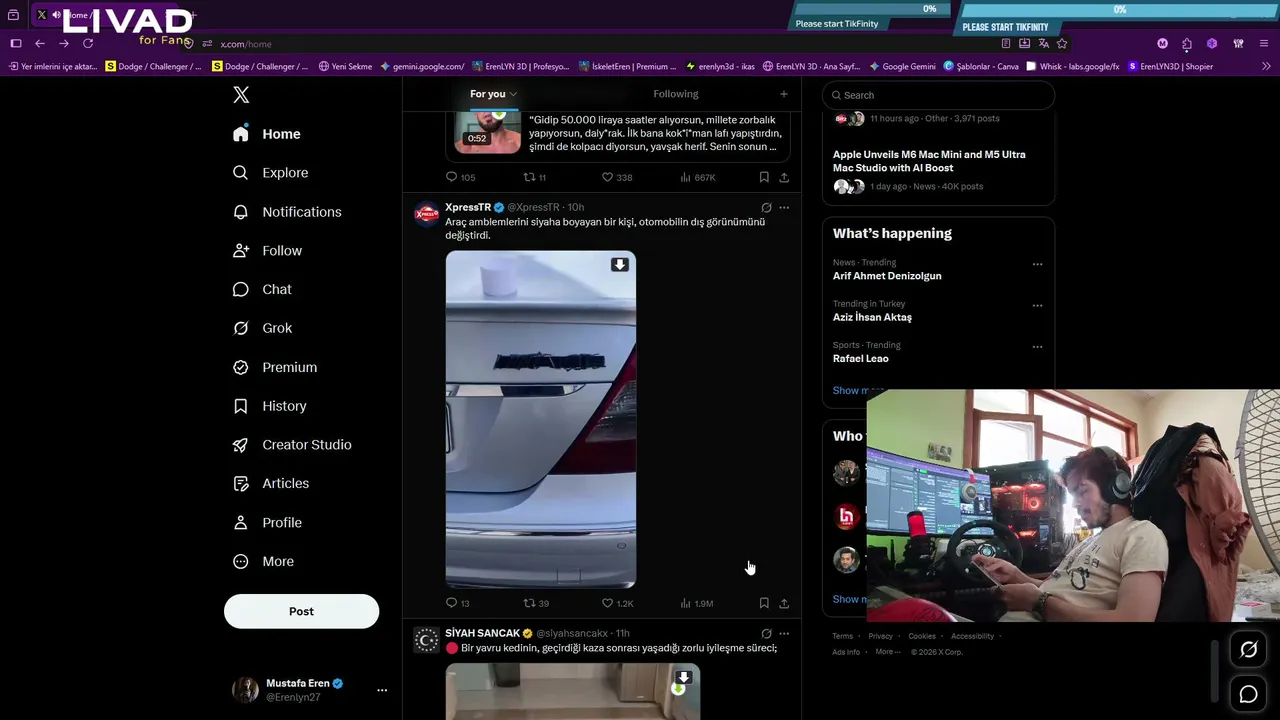
Task: Click the Grok icon on the SİYAH SANCAK post
Action: [x=766, y=634]
